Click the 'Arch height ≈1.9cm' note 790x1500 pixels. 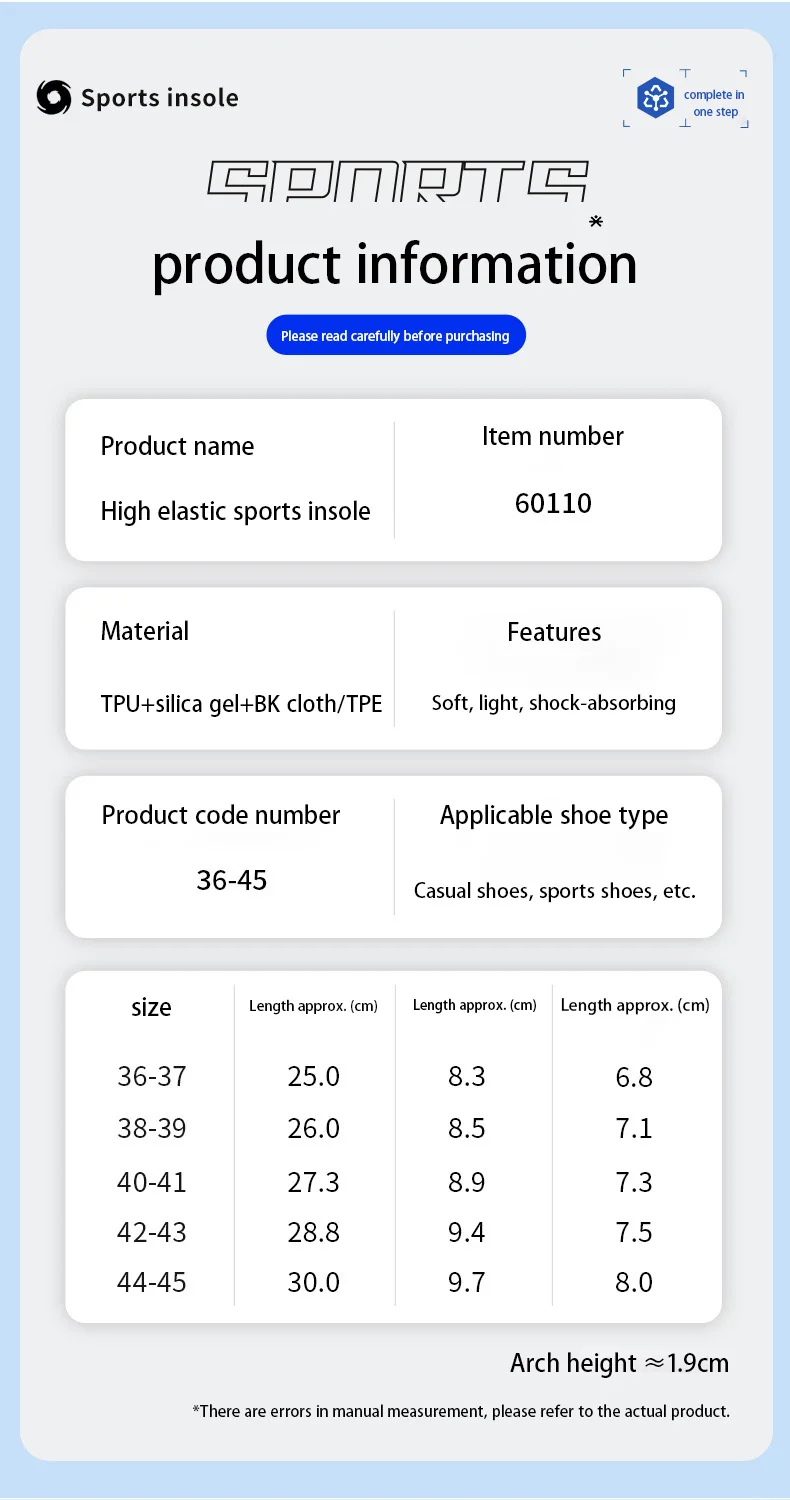pyautogui.click(x=619, y=1363)
